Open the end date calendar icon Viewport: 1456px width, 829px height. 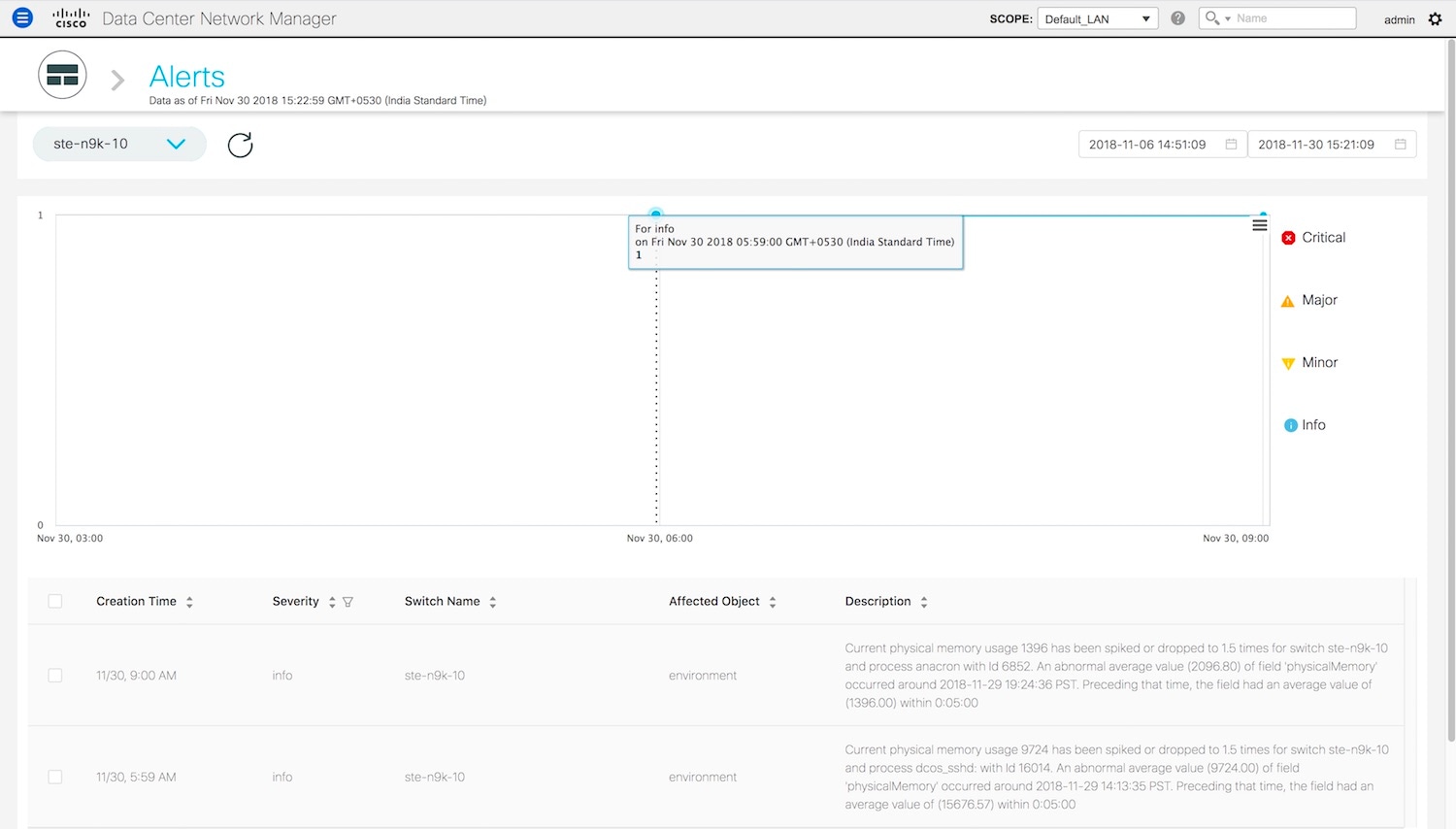(x=1400, y=145)
